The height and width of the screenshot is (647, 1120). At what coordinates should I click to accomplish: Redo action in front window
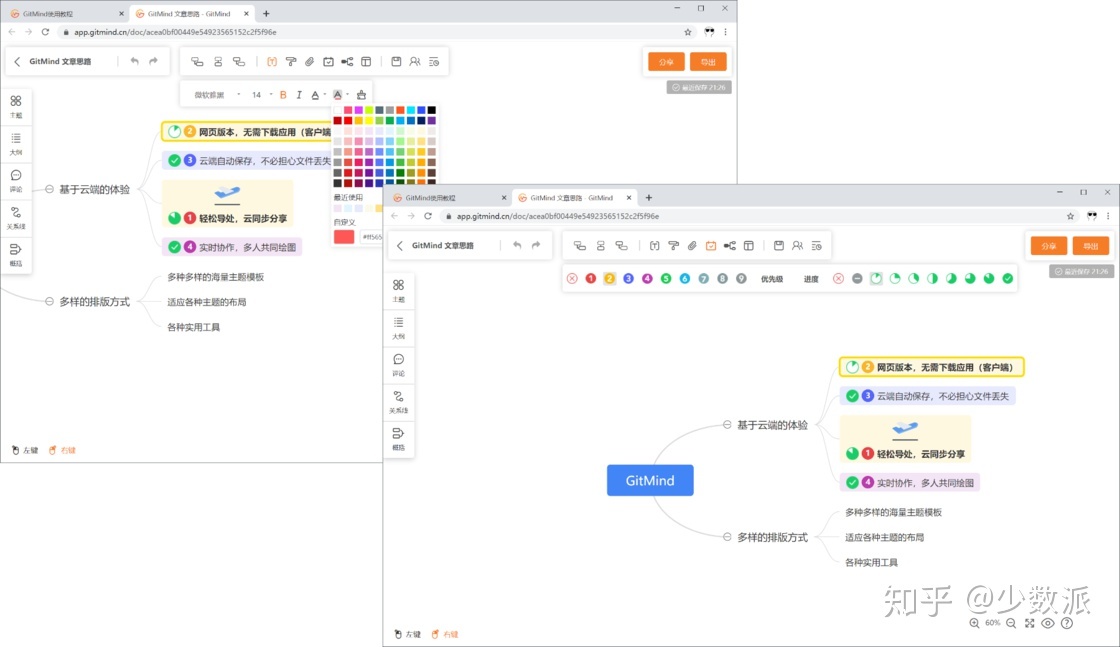536,245
